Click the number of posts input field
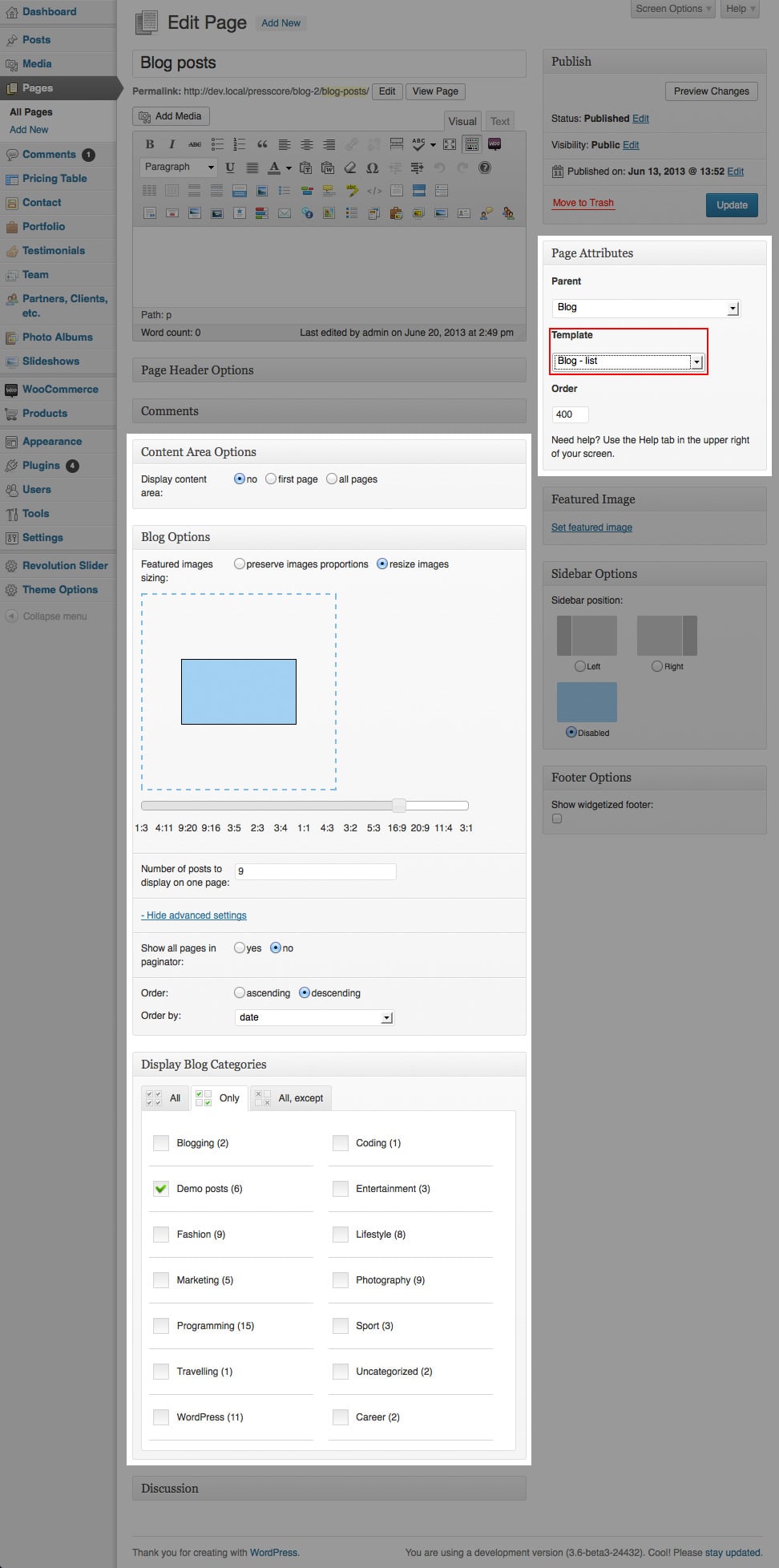The image size is (779, 1568). (315, 871)
